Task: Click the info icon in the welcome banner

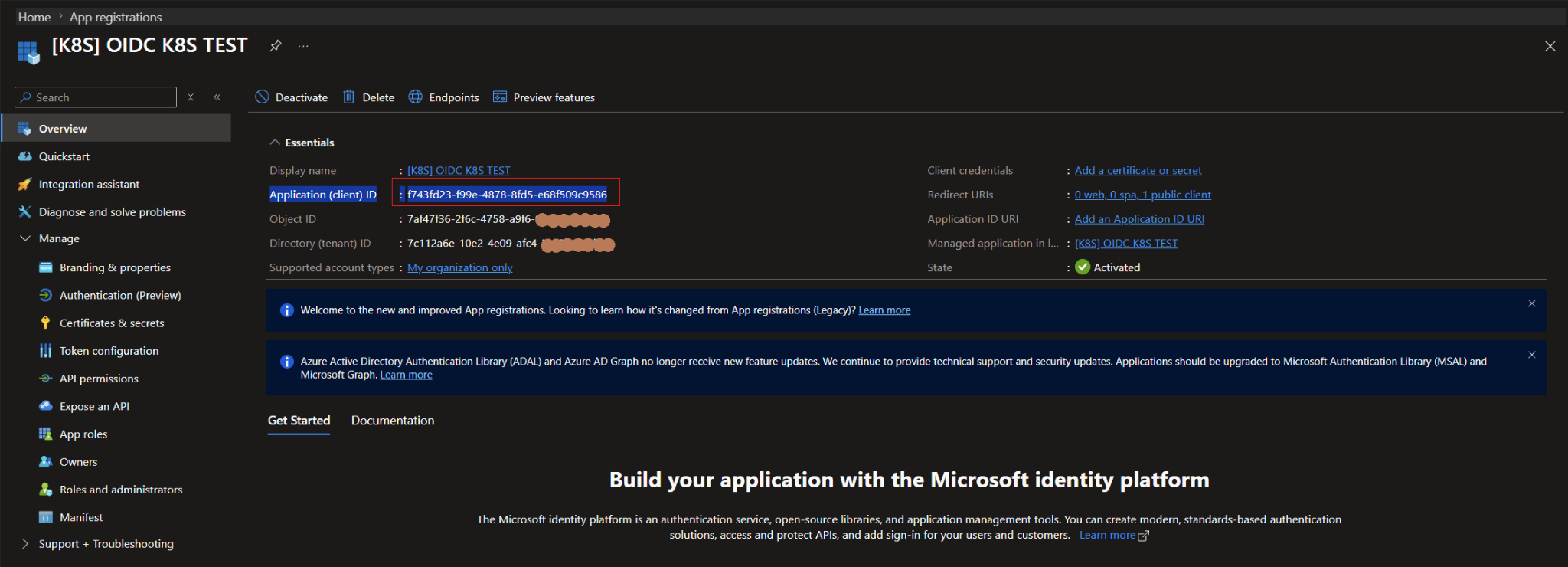Action: coord(286,310)
